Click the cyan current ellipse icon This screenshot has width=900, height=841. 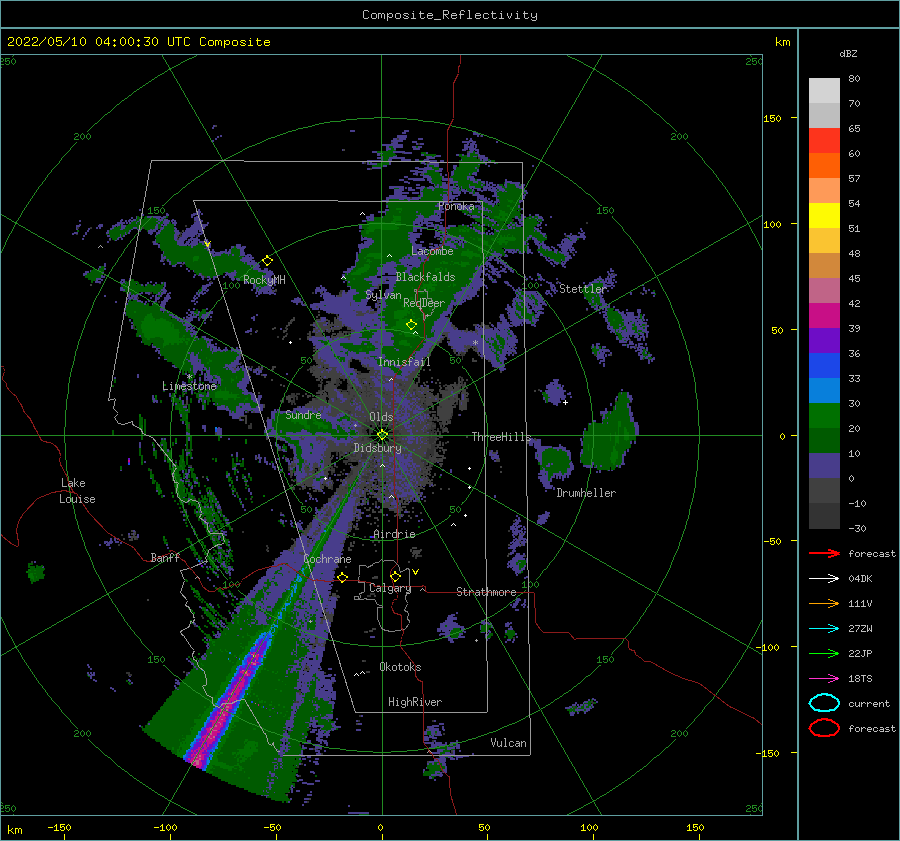824,703
